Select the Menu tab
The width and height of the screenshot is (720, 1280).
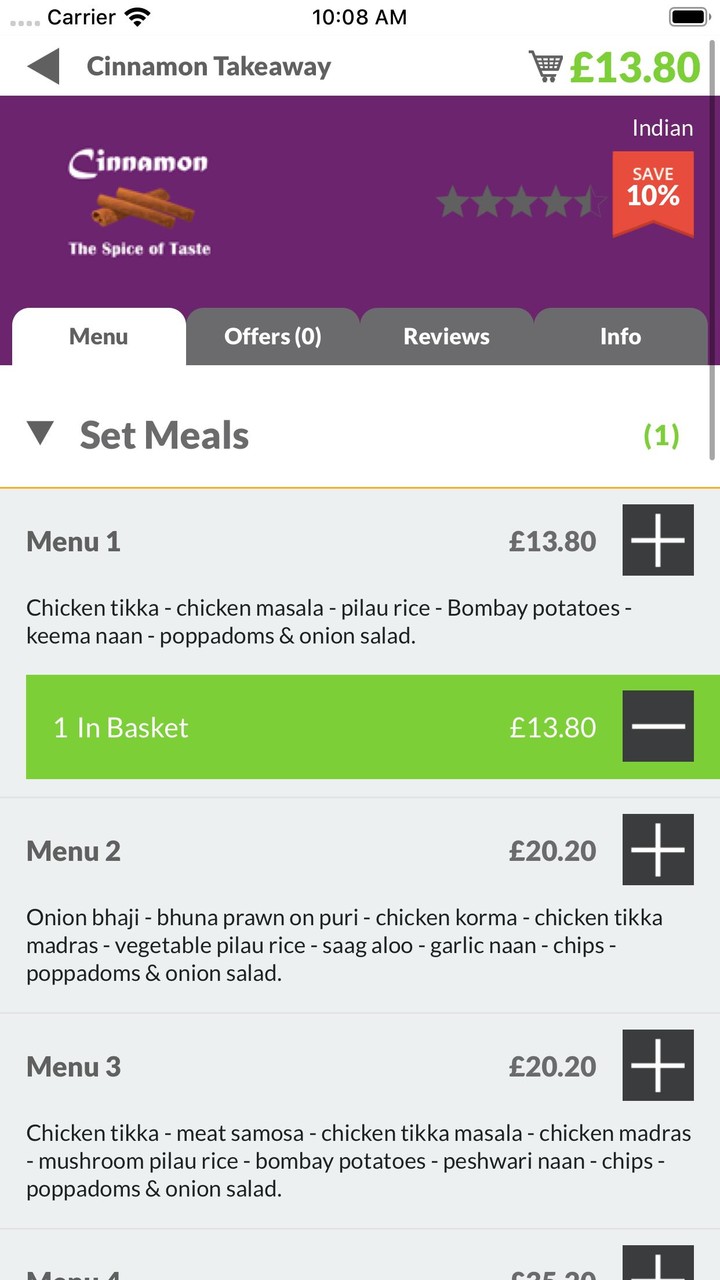98,337
